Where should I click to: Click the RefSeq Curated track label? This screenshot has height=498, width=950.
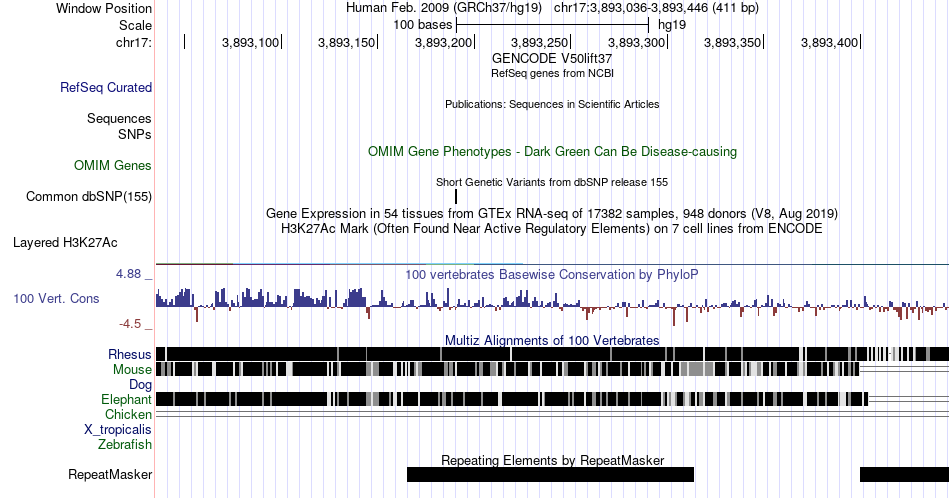click(x=106, y=87)
